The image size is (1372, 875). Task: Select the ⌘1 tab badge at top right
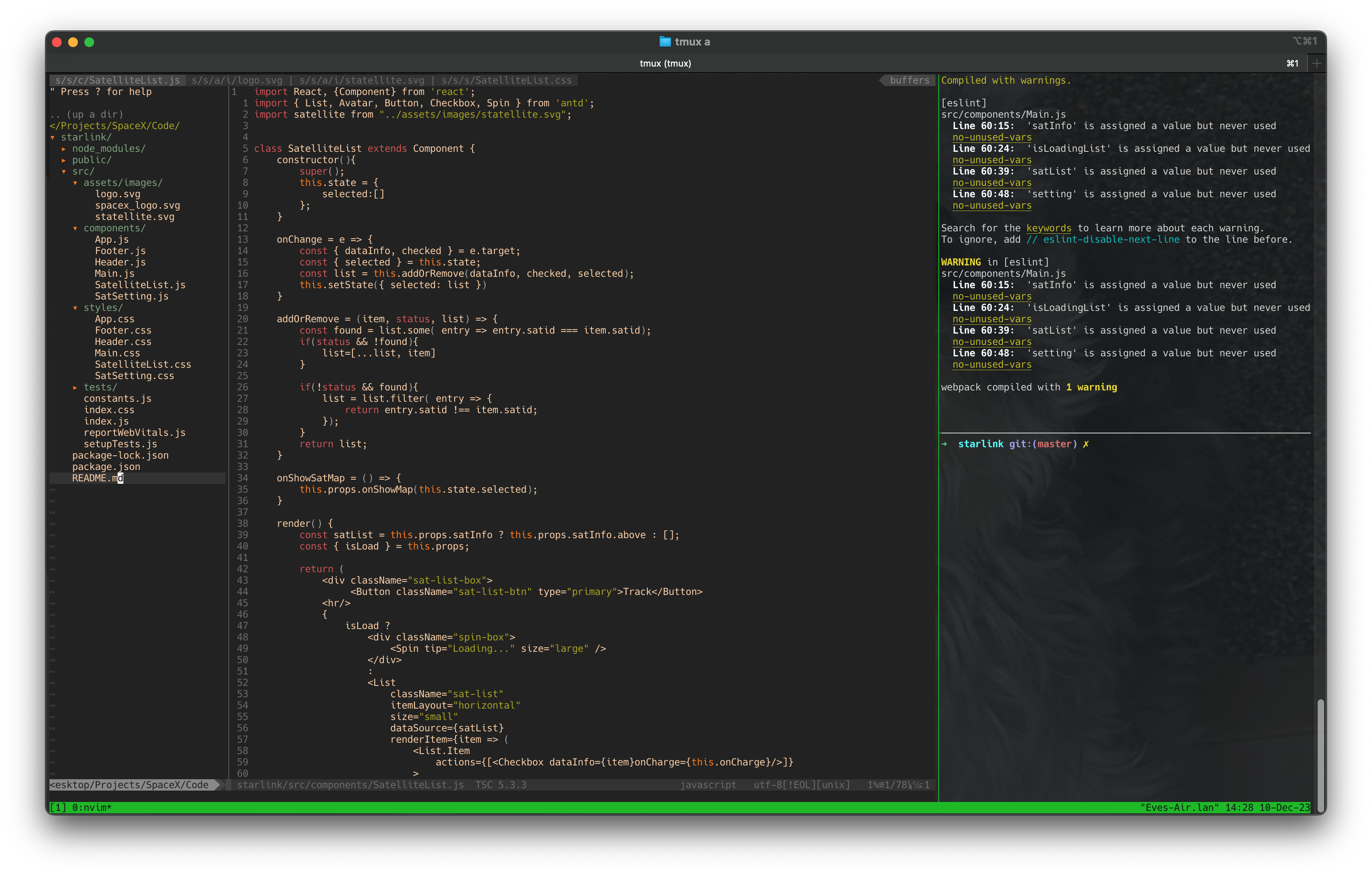click(1292, 63)
